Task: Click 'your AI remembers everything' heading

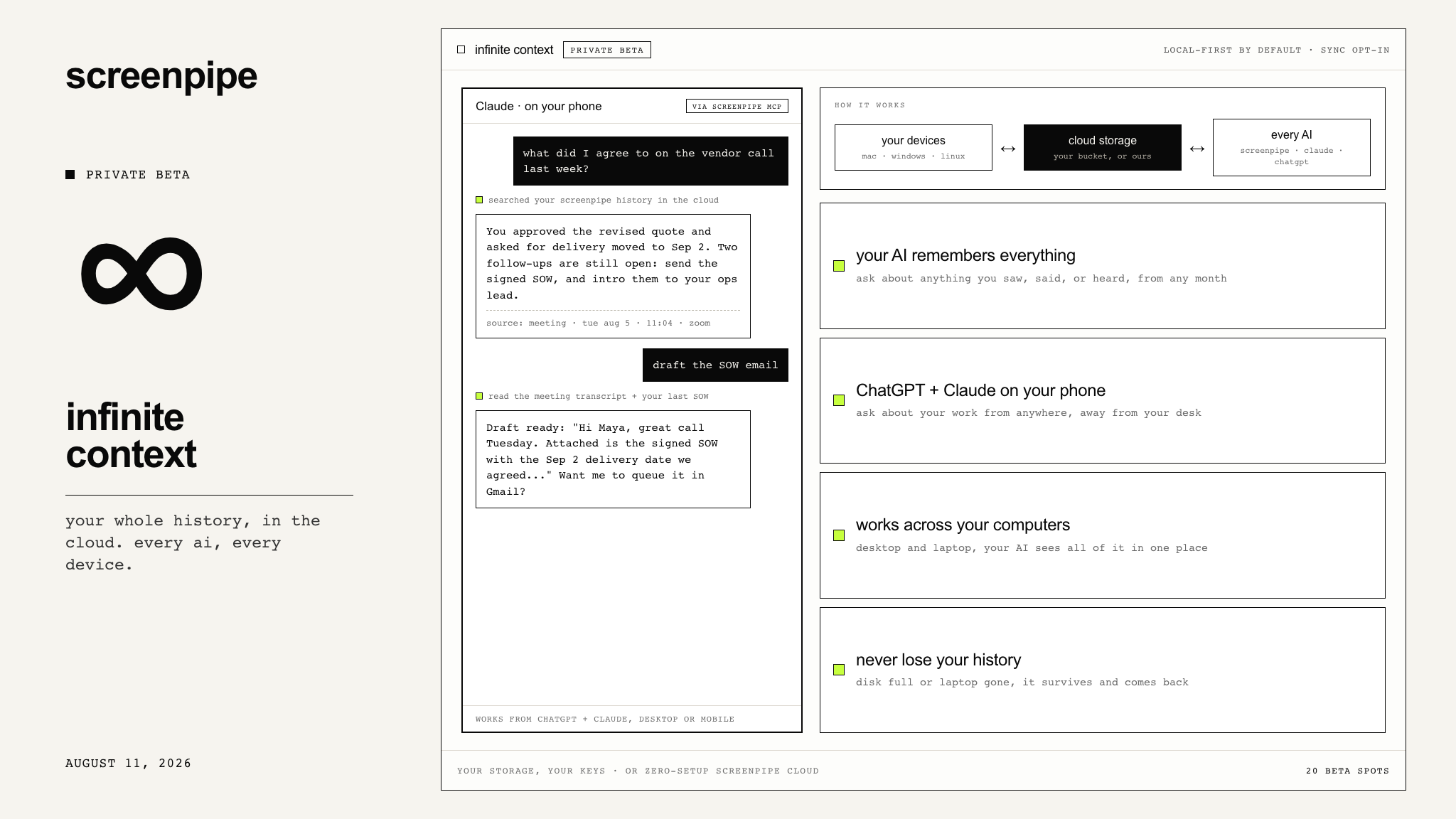Action: pyautogui.click(x=965, y=255)
